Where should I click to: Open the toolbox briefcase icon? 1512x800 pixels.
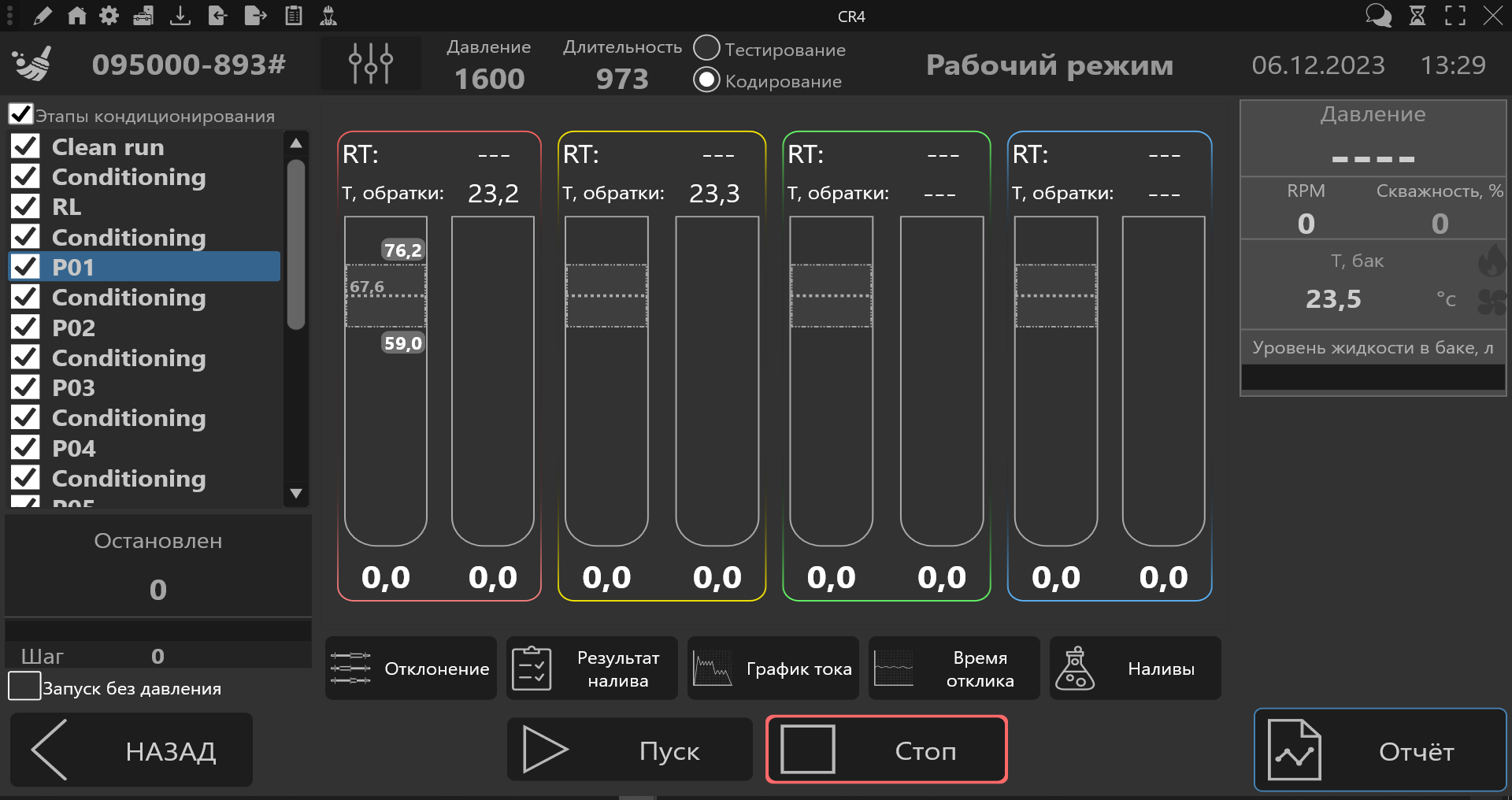143,16
